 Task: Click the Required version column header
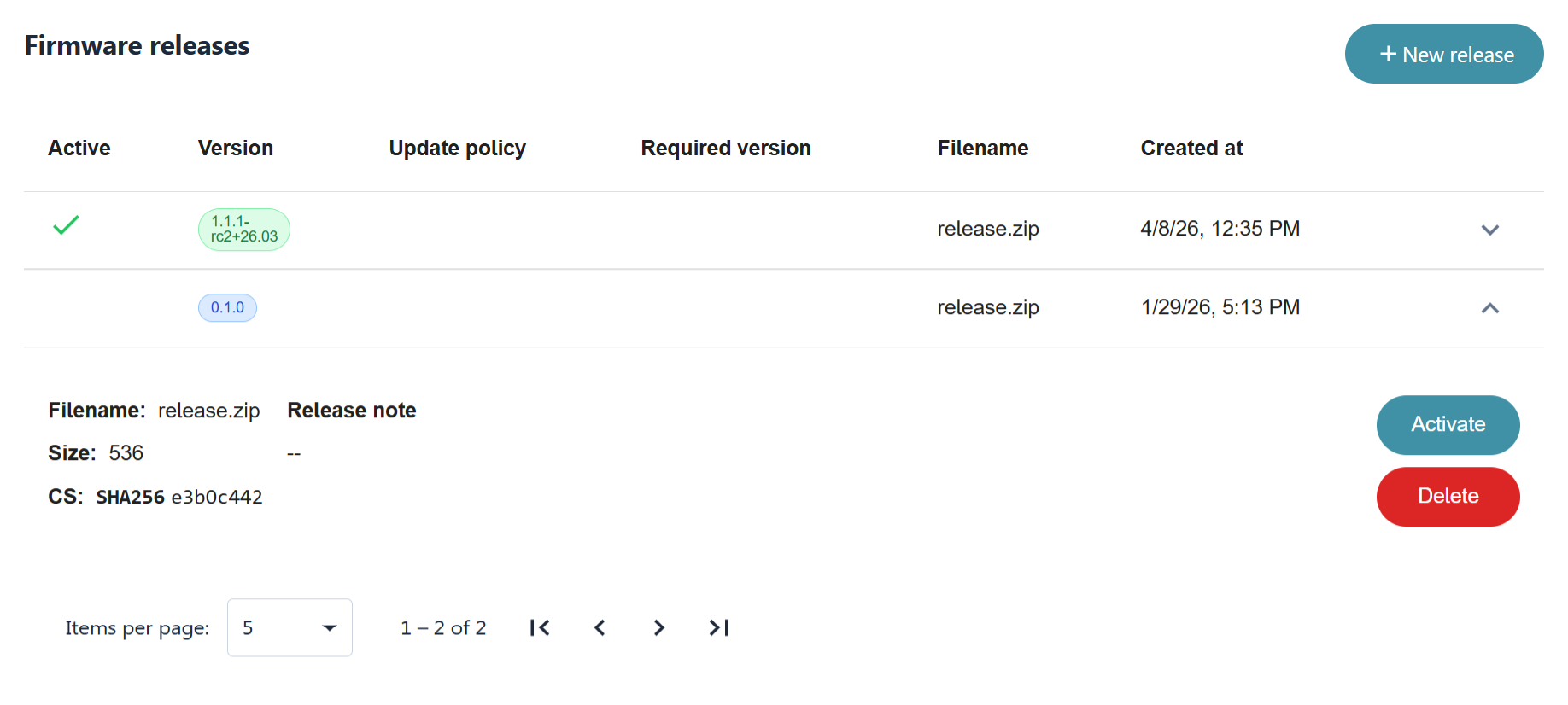725,149
